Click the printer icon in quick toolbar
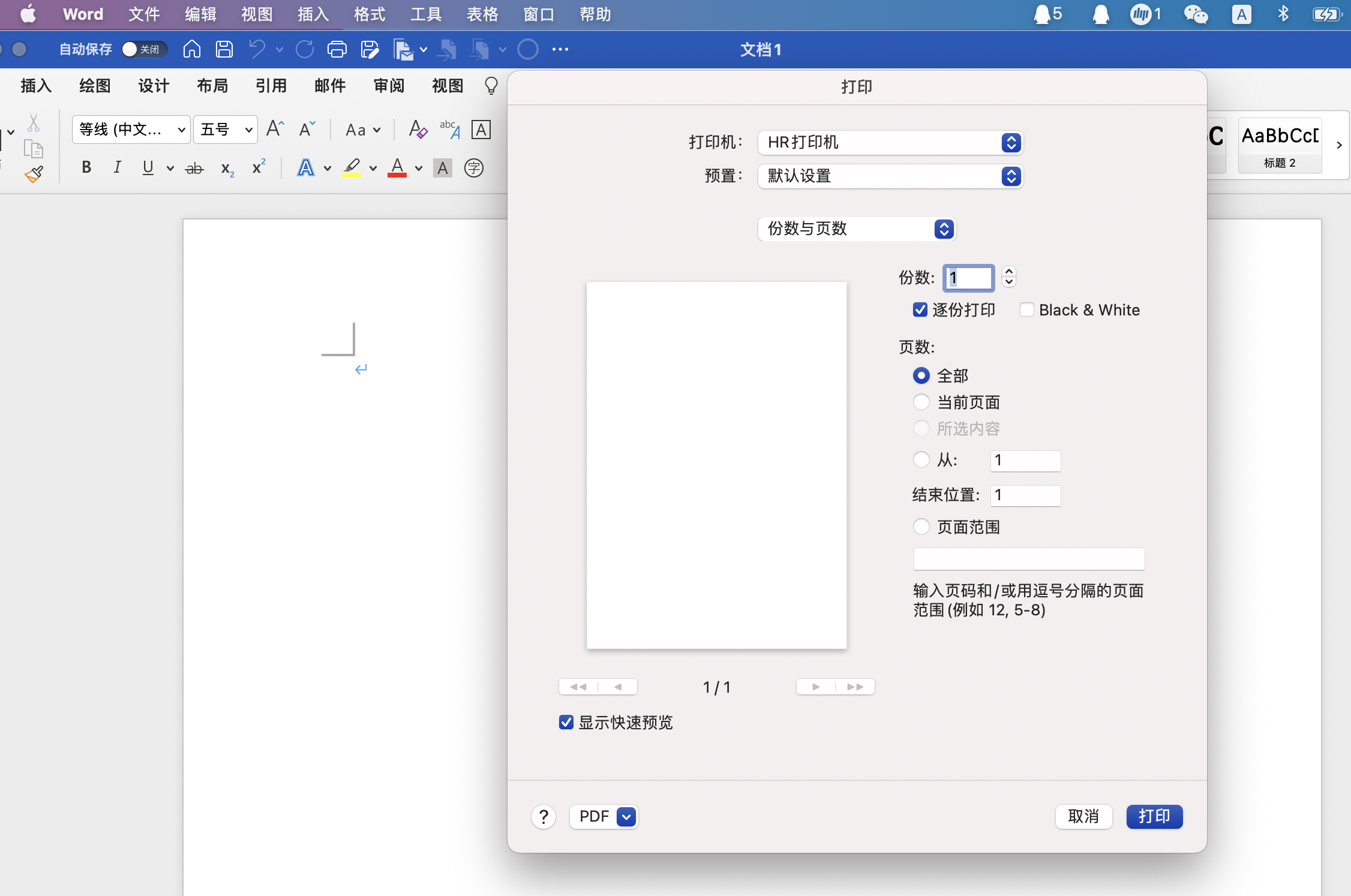 pyautogui.click(x=337, y=49)
